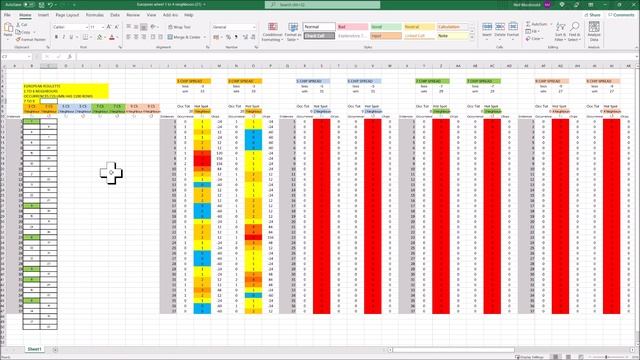
Task: Switch to the Page Layout tab
Action: [67, 15]
